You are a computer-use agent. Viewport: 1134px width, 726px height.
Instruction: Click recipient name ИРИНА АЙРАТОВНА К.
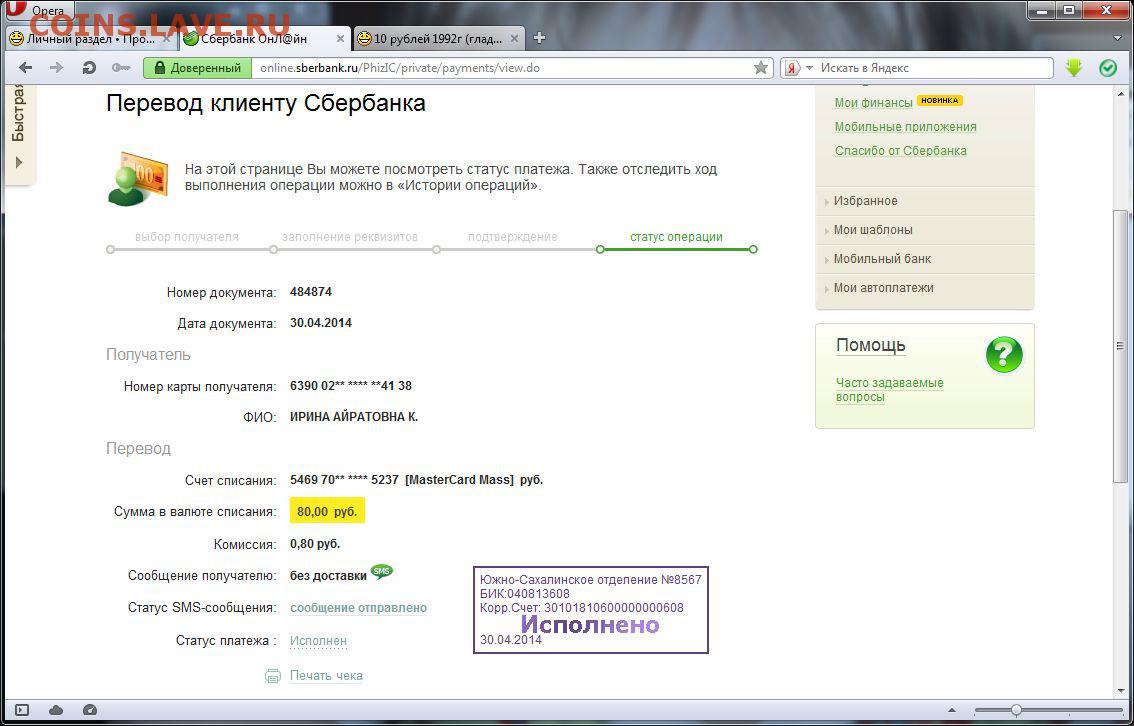pyautogui.click(x=354, y=417)
